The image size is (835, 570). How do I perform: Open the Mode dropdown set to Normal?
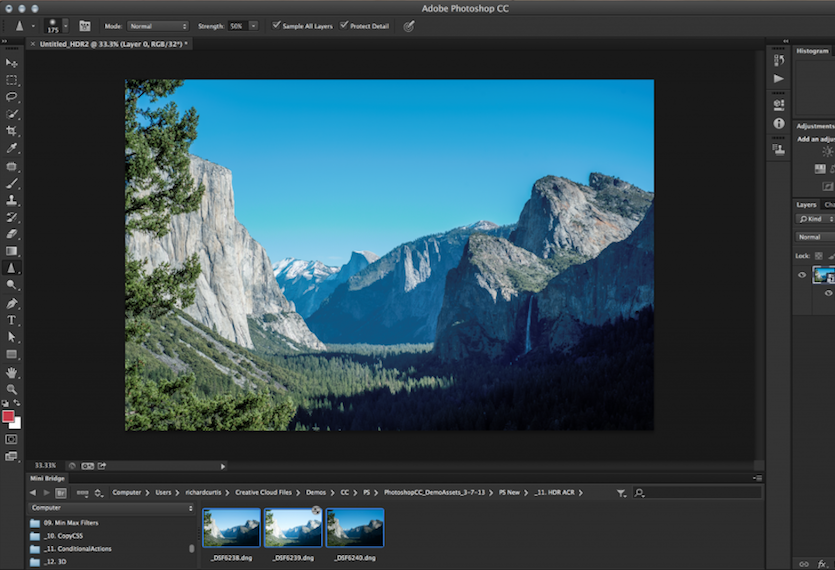[158, 26]
